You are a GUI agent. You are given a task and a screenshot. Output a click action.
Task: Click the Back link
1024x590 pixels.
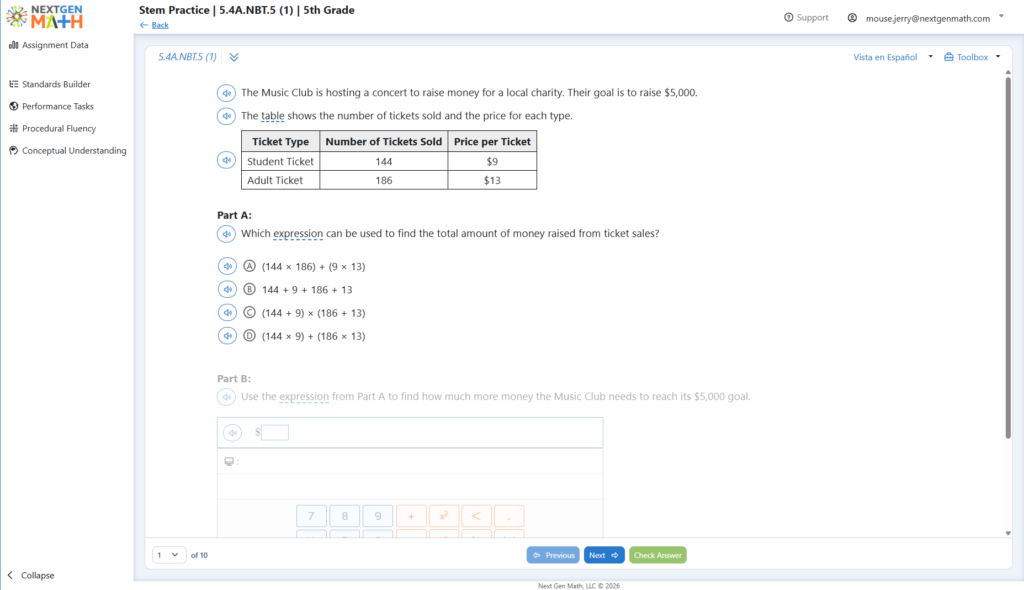click(160, 25)
